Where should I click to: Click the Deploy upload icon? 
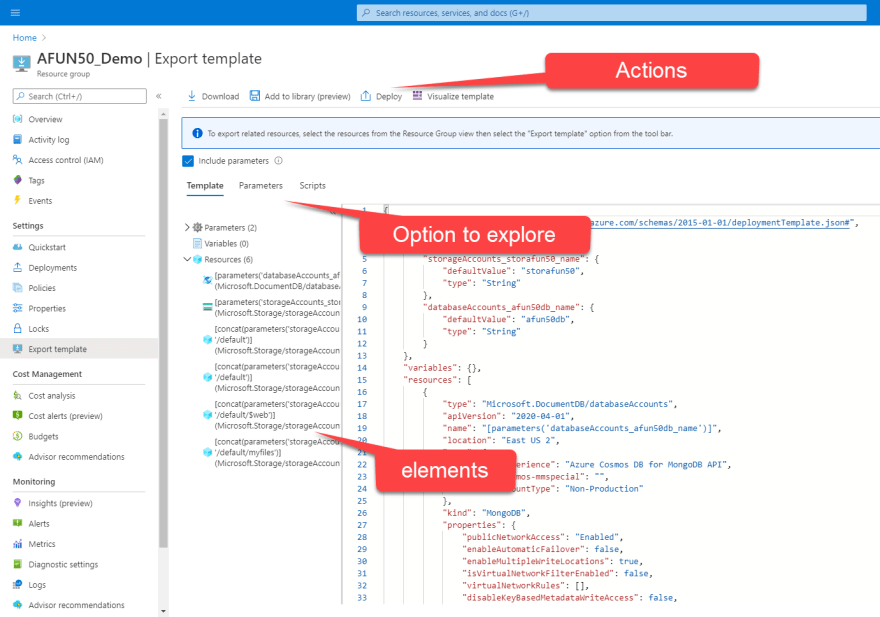click(366, 96)
